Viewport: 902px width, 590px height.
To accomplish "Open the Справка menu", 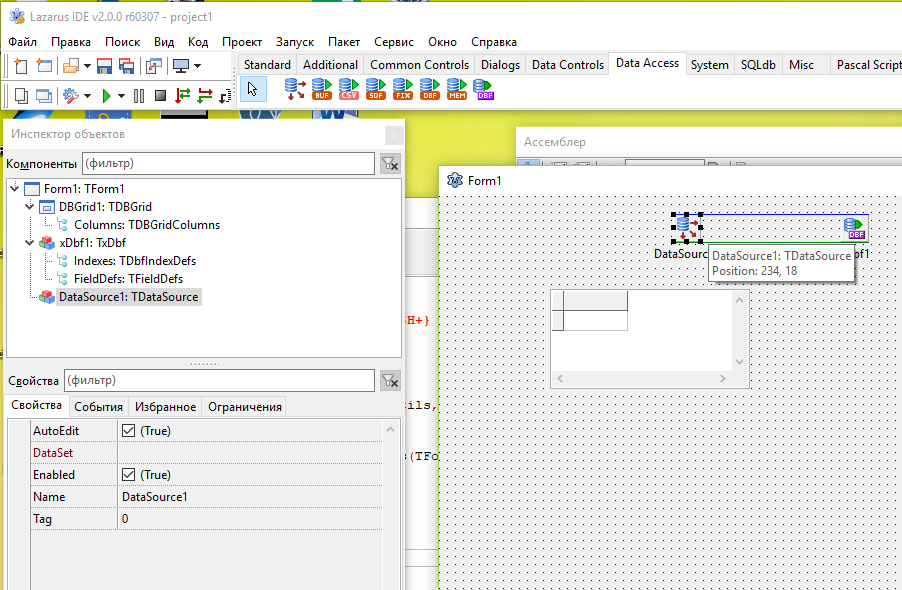I will (494, 42).
